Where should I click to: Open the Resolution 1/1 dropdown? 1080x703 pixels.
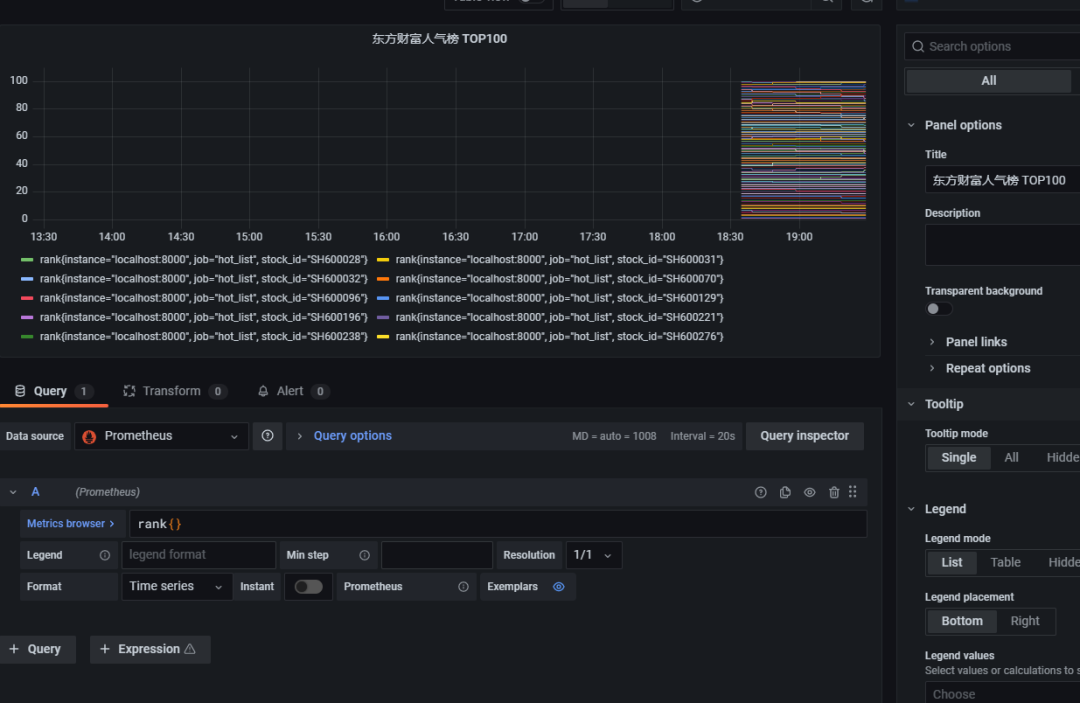point(593,555)
